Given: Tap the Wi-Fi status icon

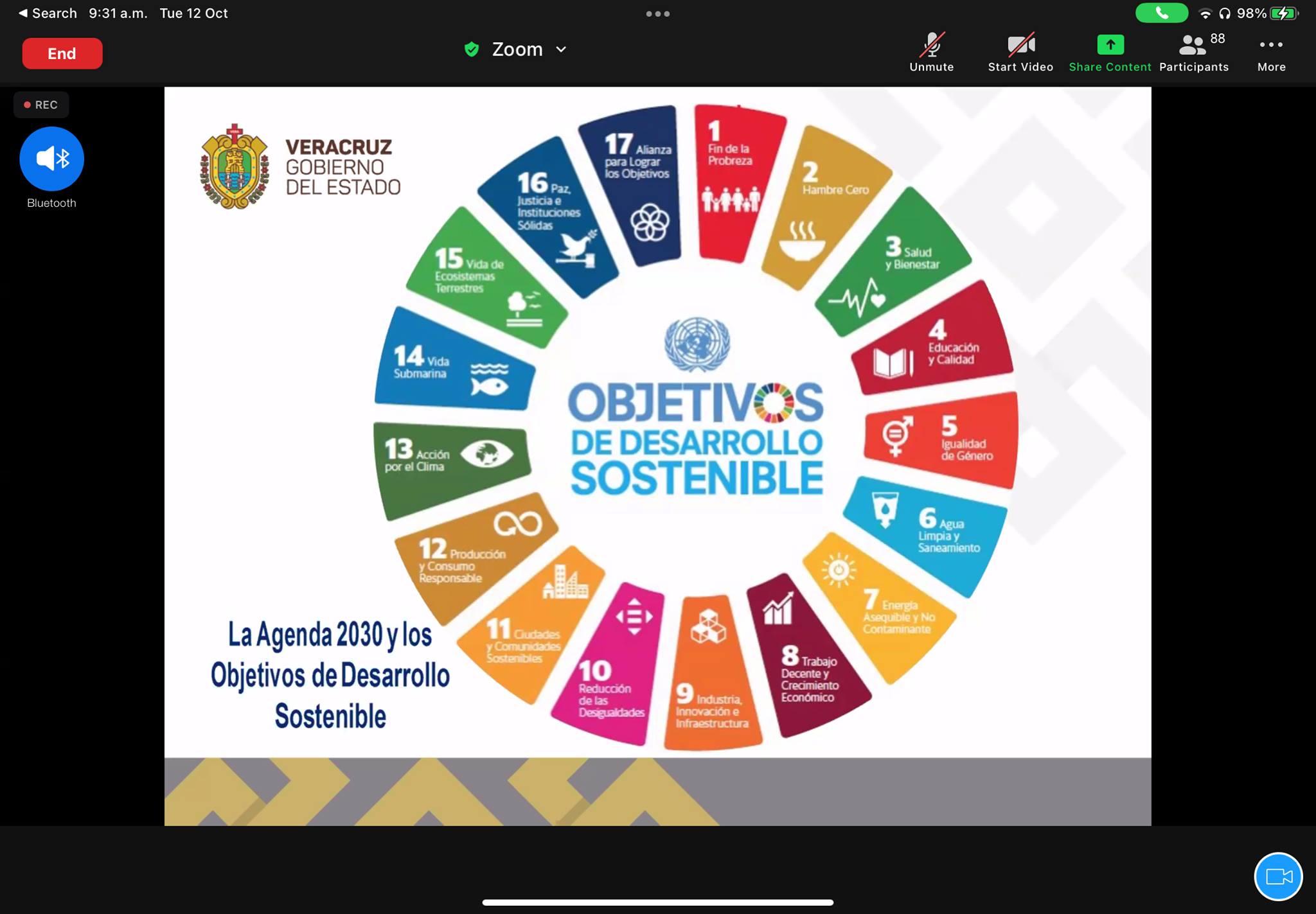Looking at the screenshot, I should tap(1205, 13).
